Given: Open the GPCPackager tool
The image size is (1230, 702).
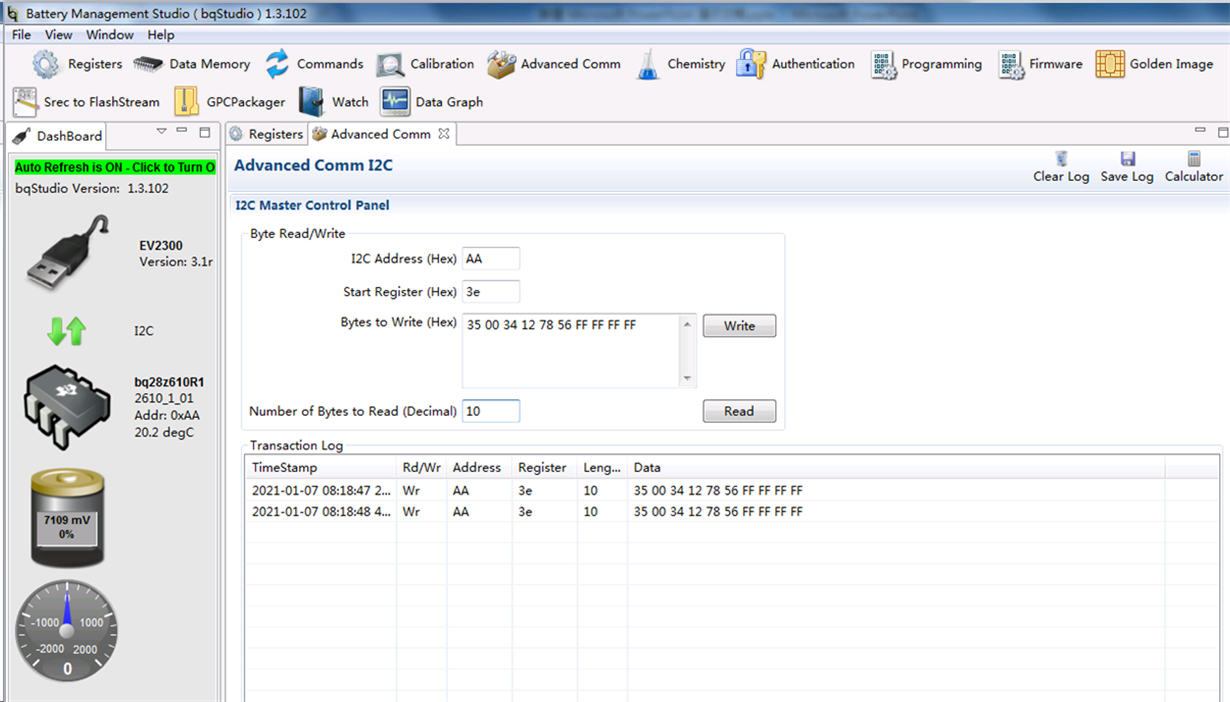Looking at the screenshot, I should (x=229, y=102).
